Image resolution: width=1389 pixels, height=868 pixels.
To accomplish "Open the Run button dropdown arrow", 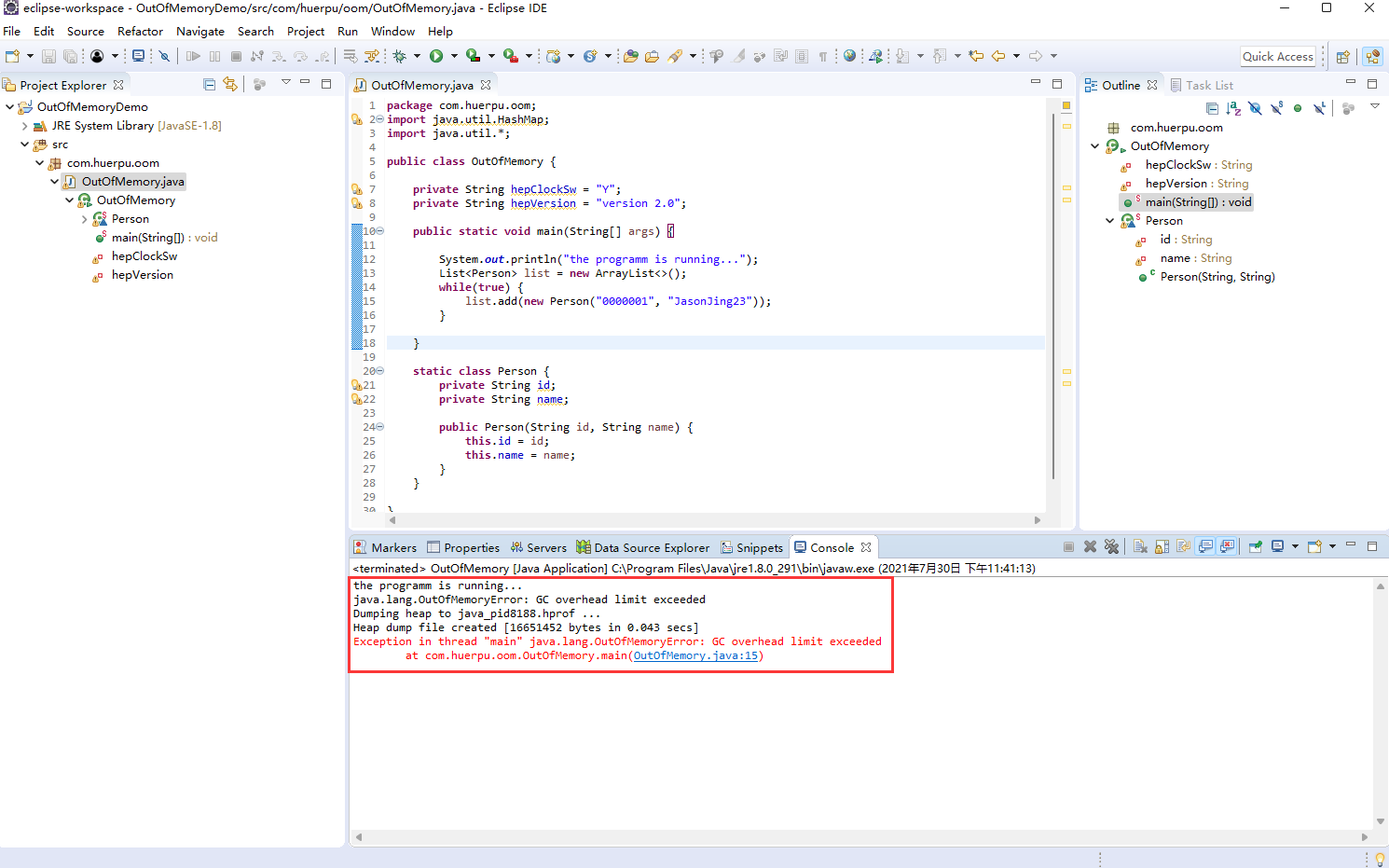I will pos(454,56).
